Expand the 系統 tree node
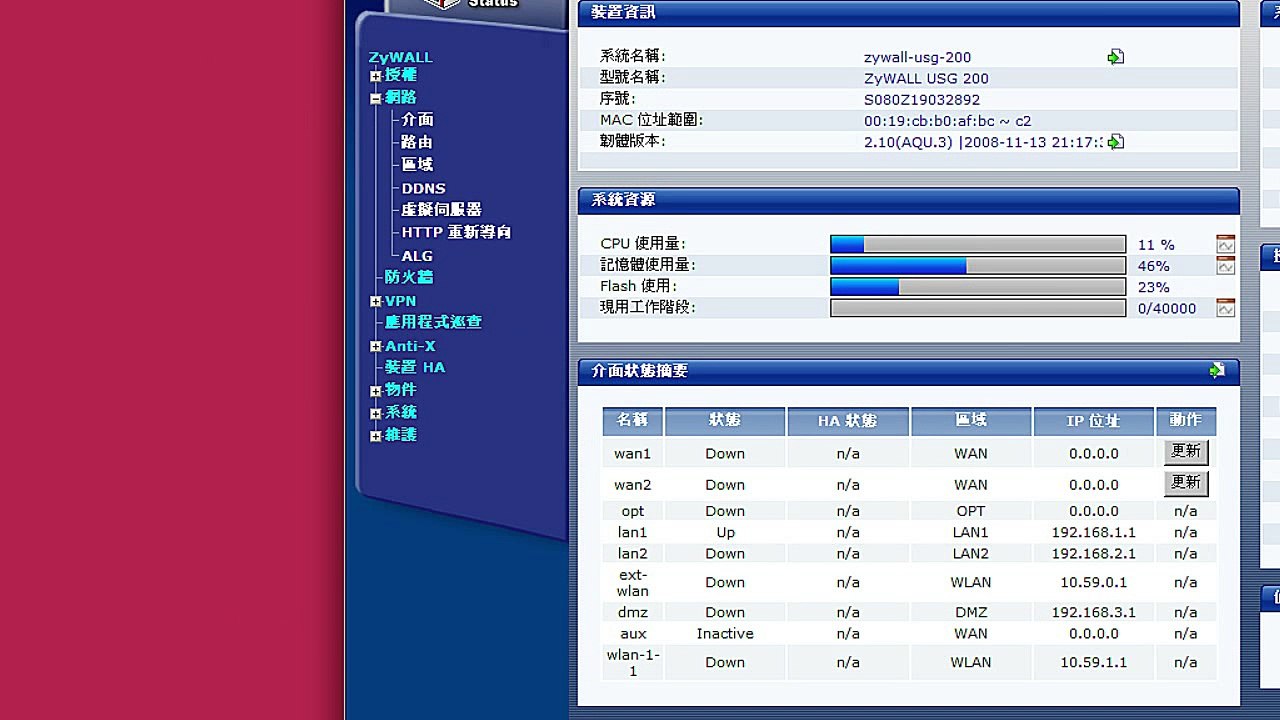 (376, 414)
